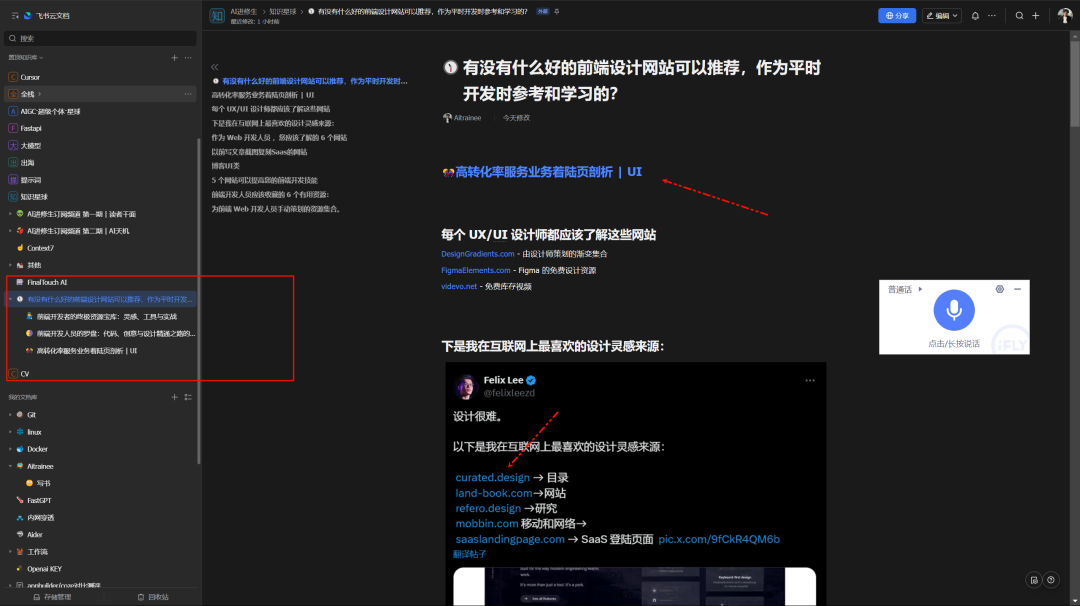Expand the 工作流 folder

[10, 552]
